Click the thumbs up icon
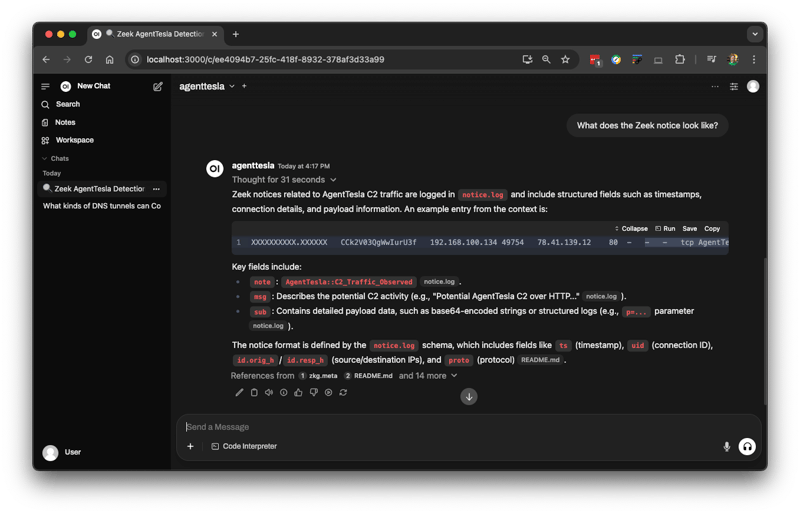Image resolution: width=800 pixels, height=514 pixels. pyautogui.click(x=298, y=392)
